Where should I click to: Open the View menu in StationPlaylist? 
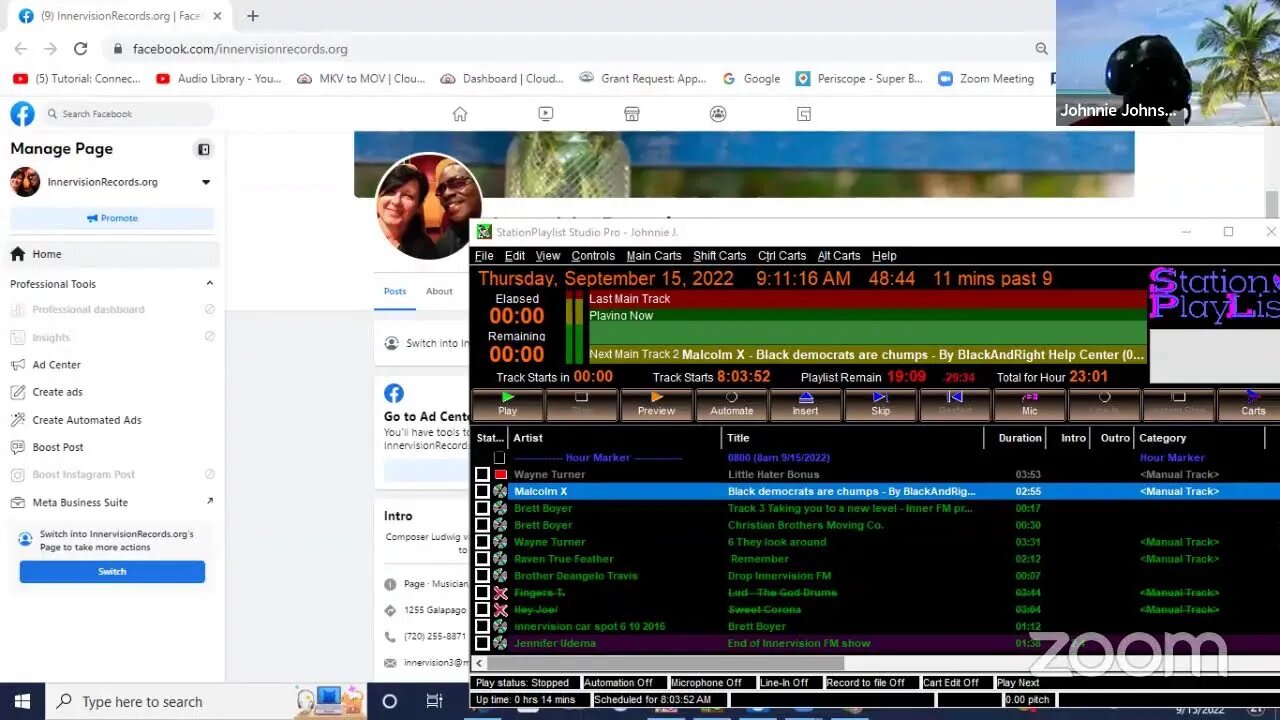tap(548, 256)
